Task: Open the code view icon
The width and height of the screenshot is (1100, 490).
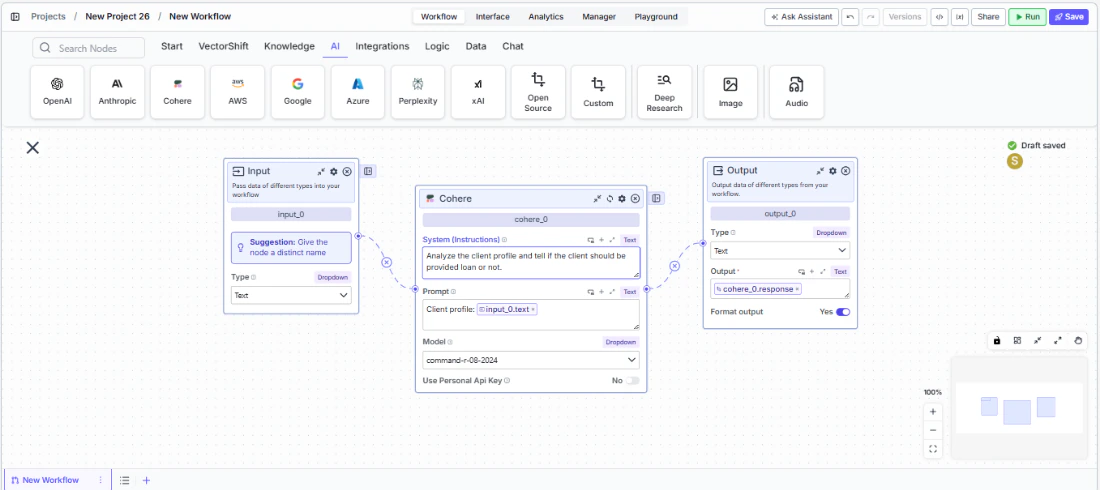Action: 939,17
